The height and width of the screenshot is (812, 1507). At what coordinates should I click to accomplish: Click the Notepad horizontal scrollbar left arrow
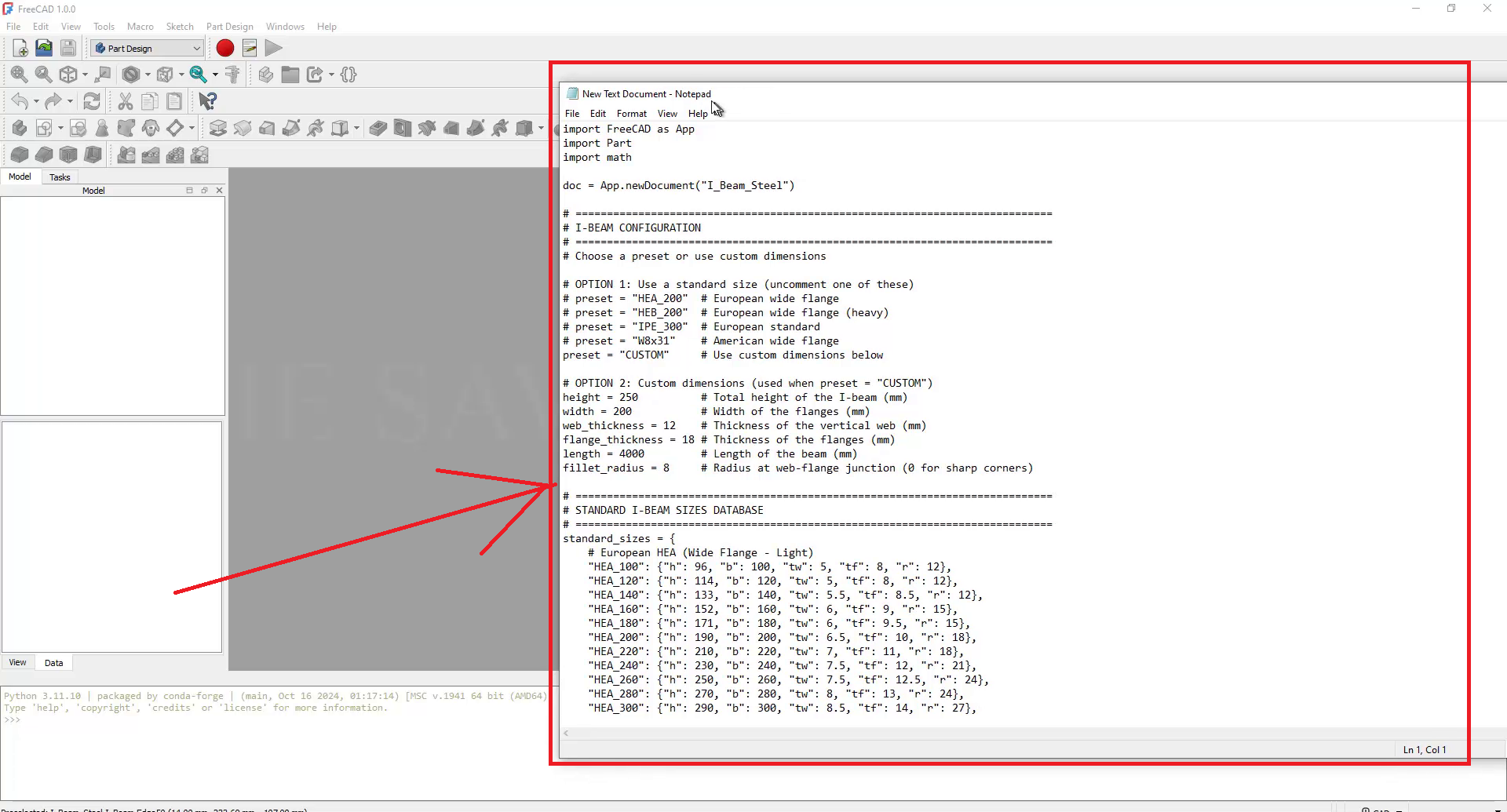click(566, 734)
